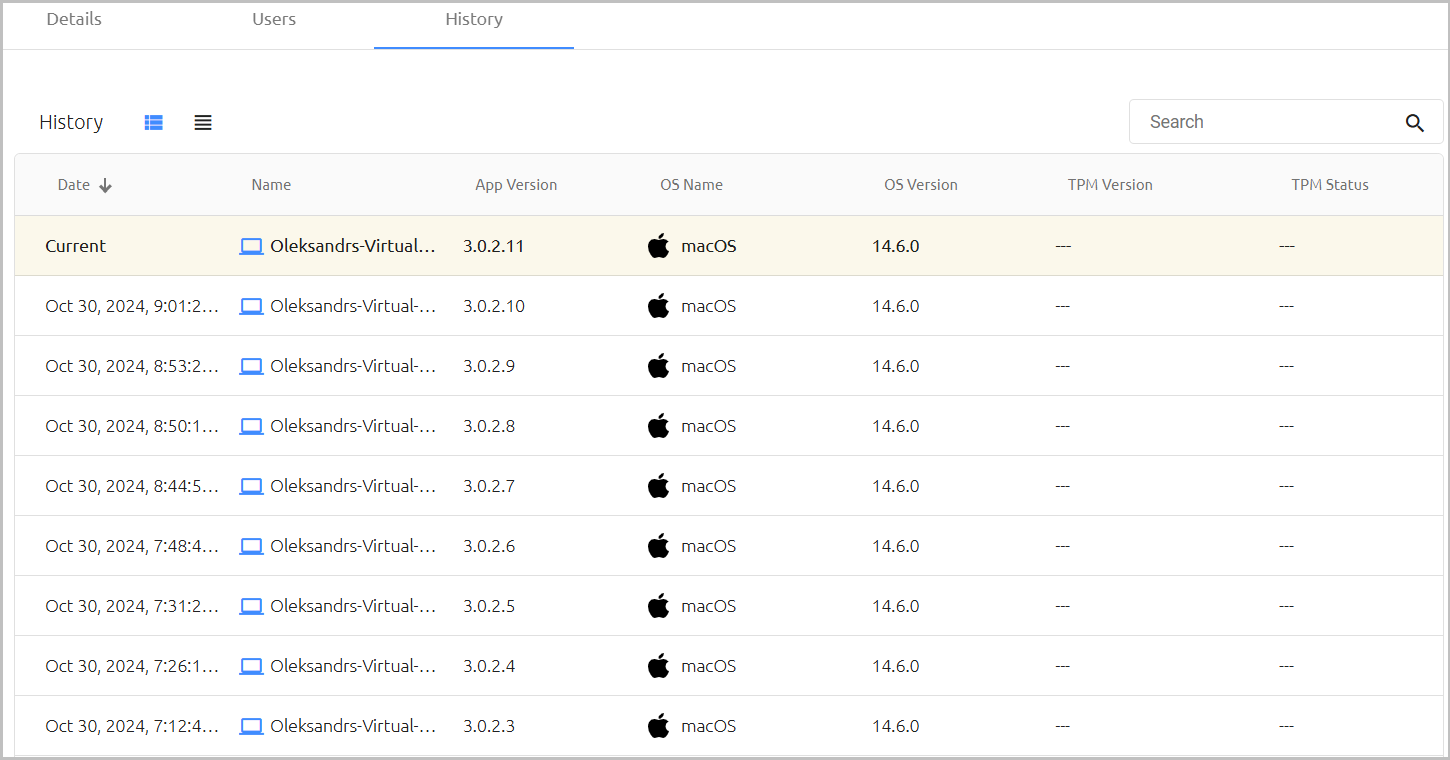This screenshot has width=1450, height=760.
Task: Click laptop icon in the 3.0.2.3 row
Action: tap(251, 726)
